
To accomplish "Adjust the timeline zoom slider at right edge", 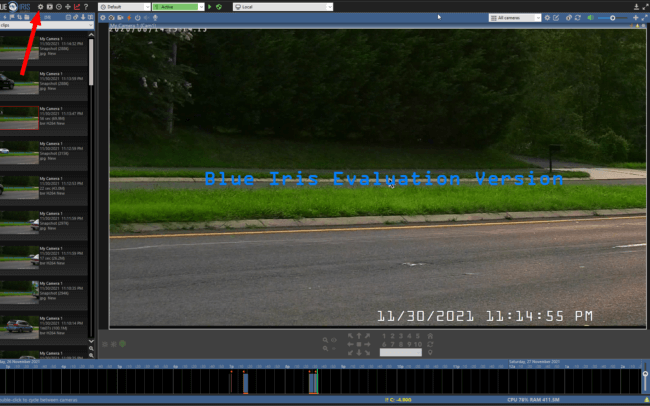I will [645, 374].
